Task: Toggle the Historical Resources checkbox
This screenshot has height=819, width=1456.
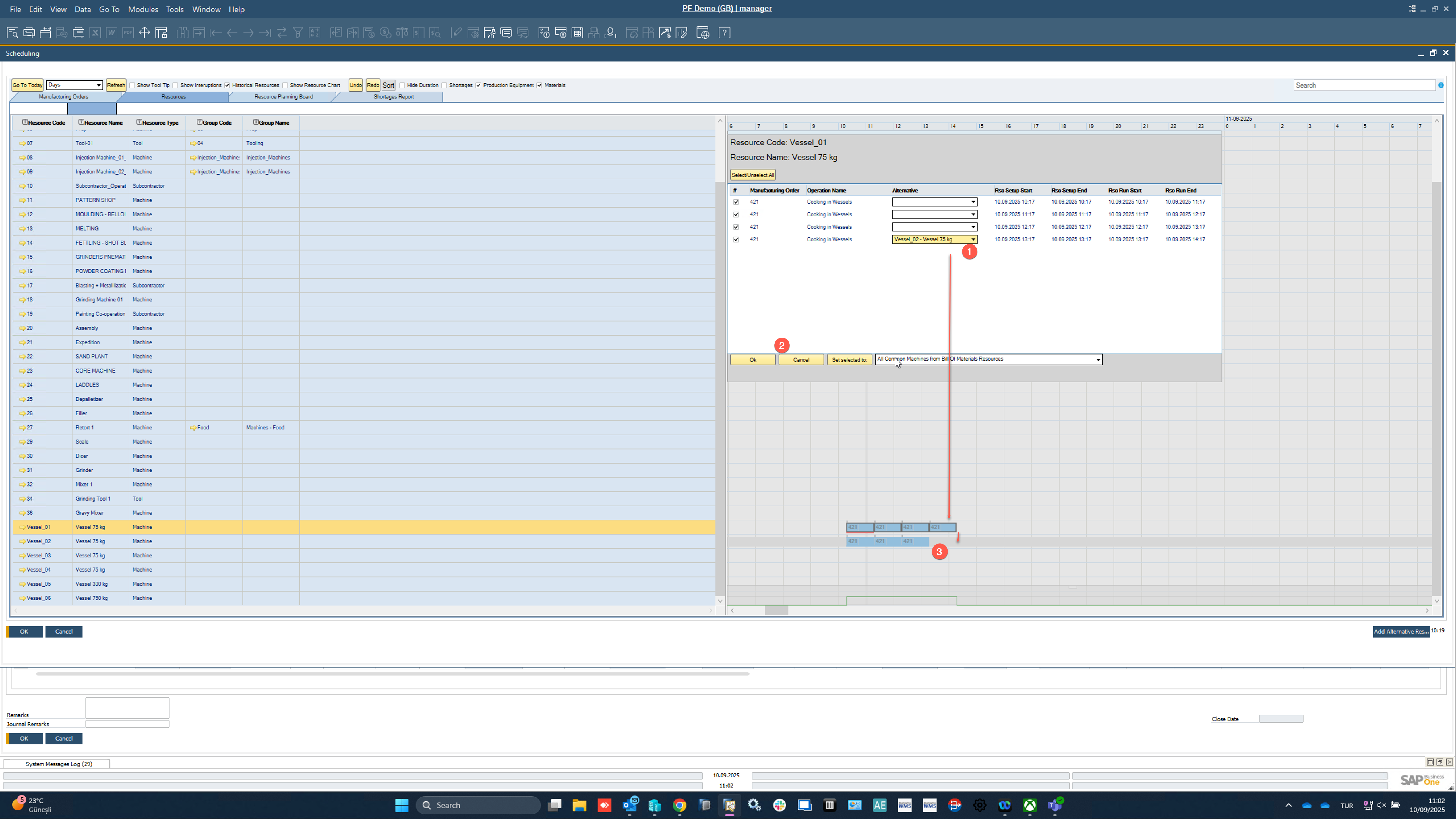Action: point(227,85)
